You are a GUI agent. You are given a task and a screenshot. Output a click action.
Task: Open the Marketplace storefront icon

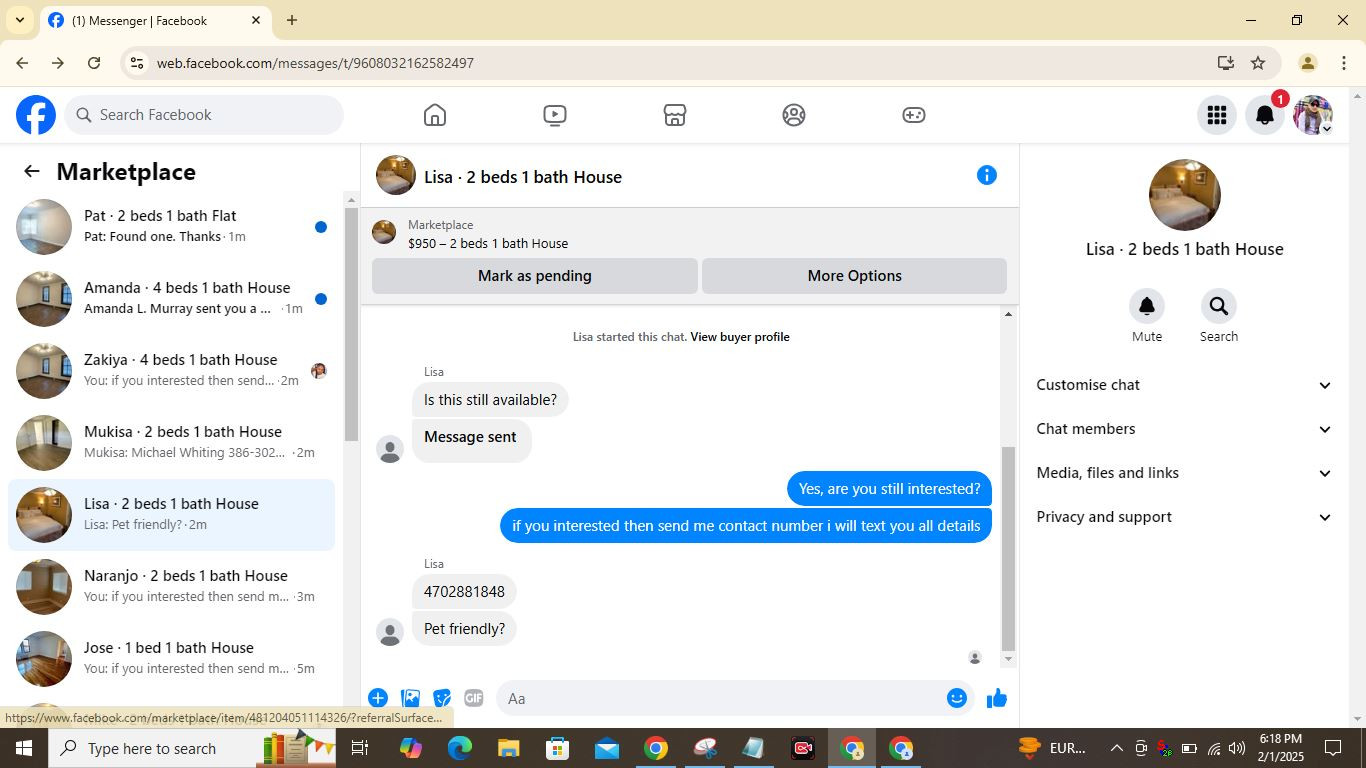point(675,115)
